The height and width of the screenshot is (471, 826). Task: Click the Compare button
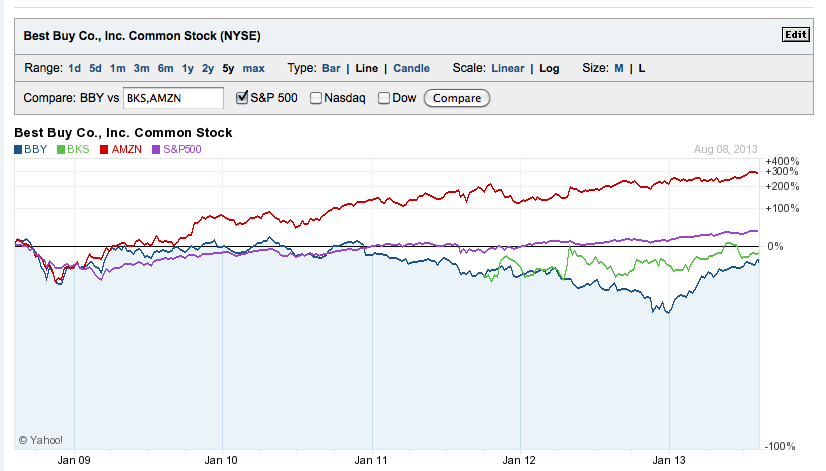457,98
